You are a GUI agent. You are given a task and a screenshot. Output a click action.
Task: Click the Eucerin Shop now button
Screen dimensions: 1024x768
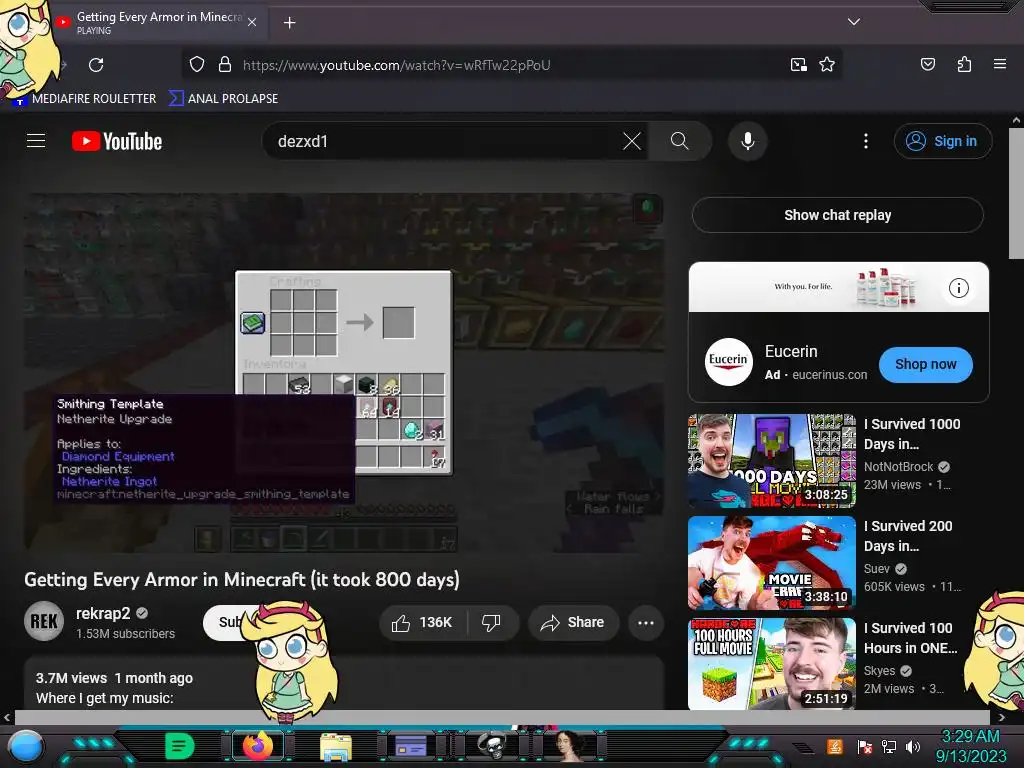pos(925,364)
